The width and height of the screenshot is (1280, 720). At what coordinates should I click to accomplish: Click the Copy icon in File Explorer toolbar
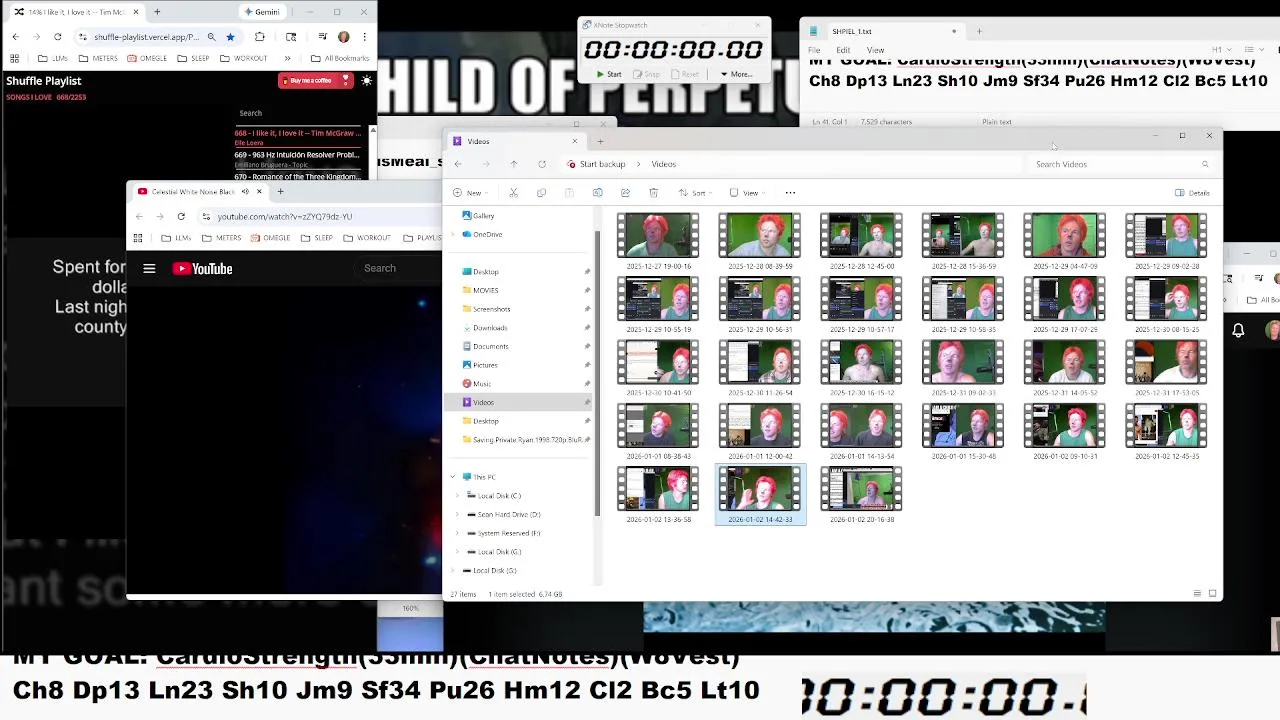pos(541,193)
